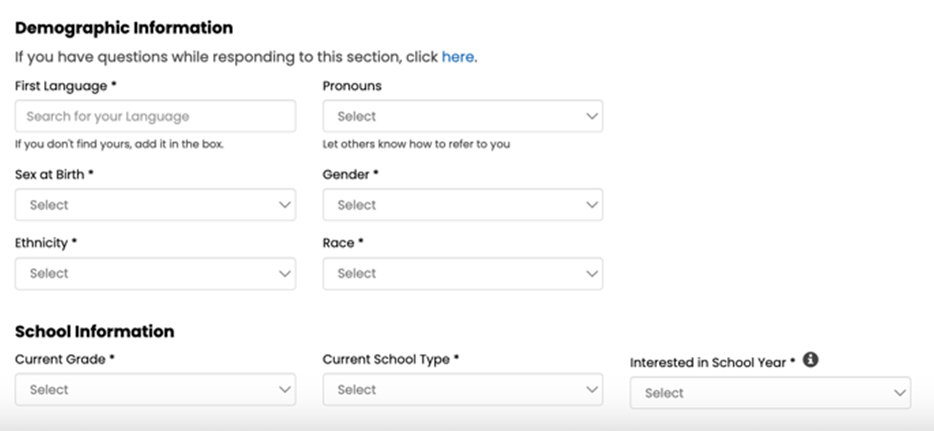Click the Demographic Information heading
Image resolution: width=934 pixels, height=431 pixels.
pos(124,28)
